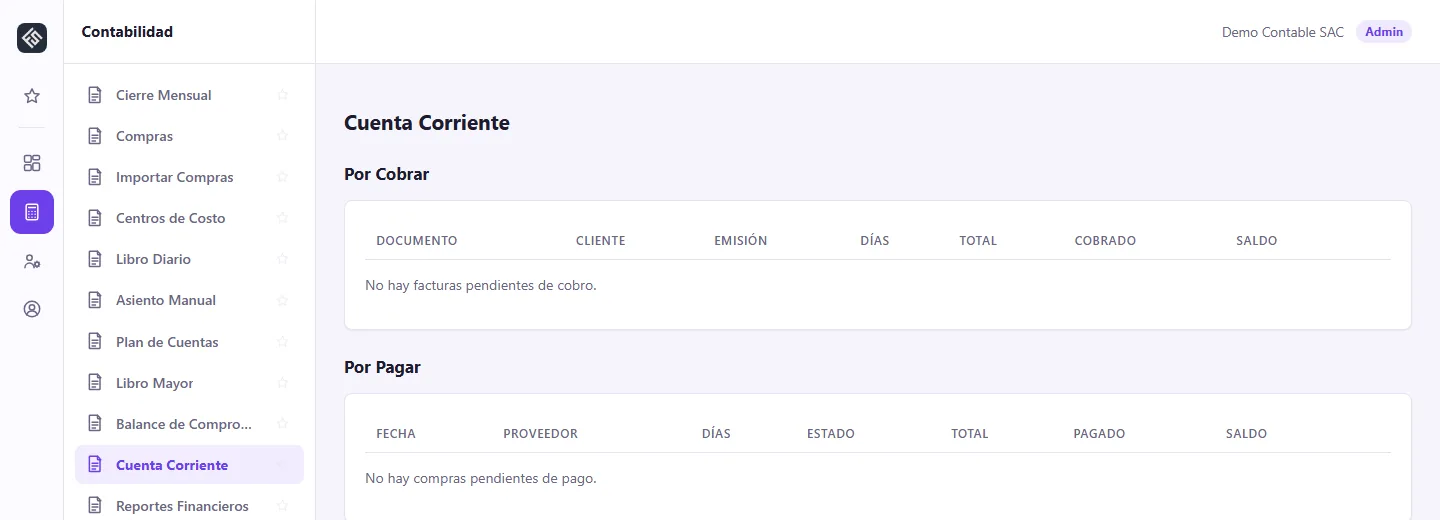Image resolution: width=1440 pixels, height=520 pixels.
Task: Click document icon beside Libro Diario
Action: [x=95, y=259]
